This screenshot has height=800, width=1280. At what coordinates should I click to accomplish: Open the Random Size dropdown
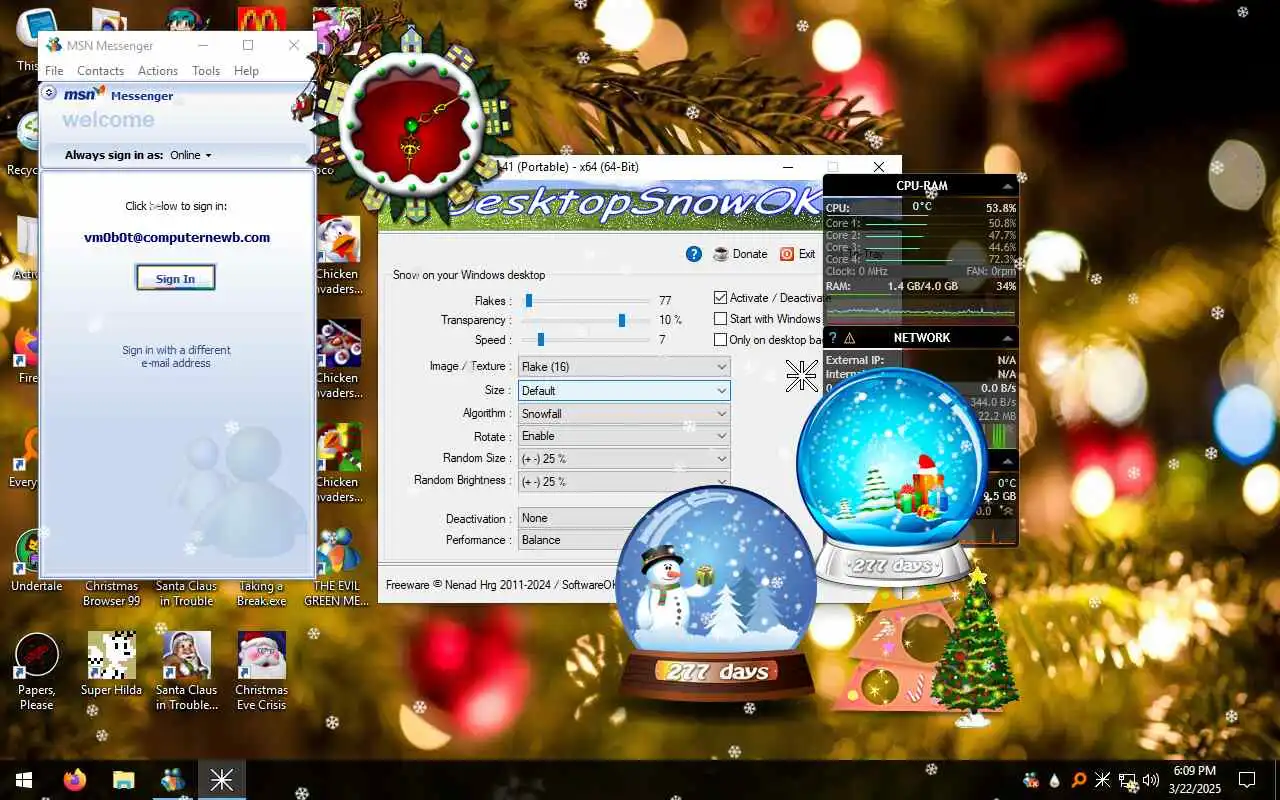click(x=624, y=458)
